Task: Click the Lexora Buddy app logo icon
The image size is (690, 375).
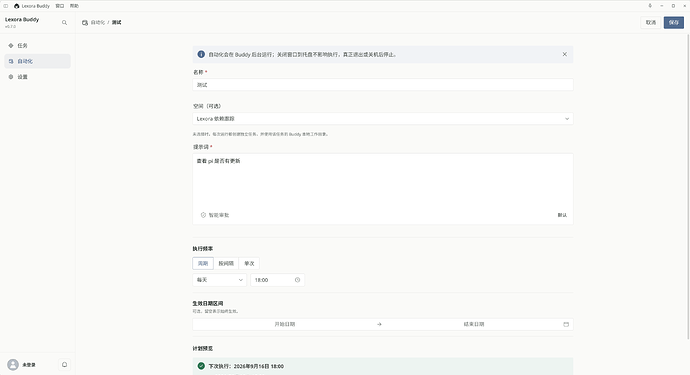Action: point(17,6)
